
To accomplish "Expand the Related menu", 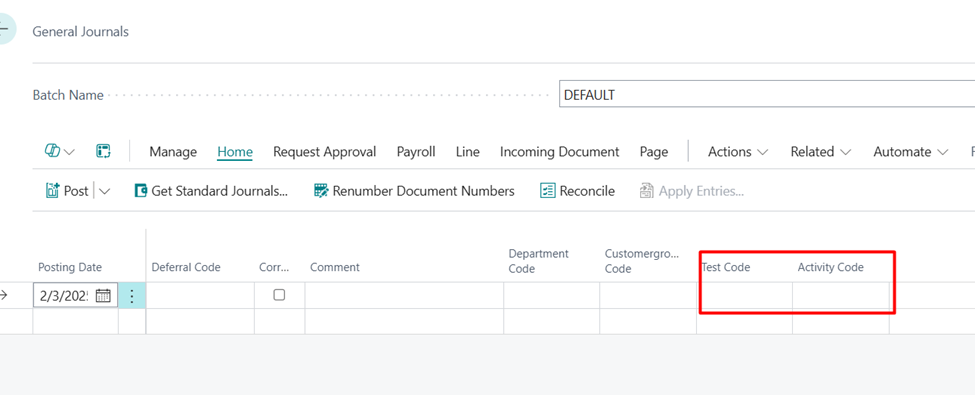I will (821, 152).
